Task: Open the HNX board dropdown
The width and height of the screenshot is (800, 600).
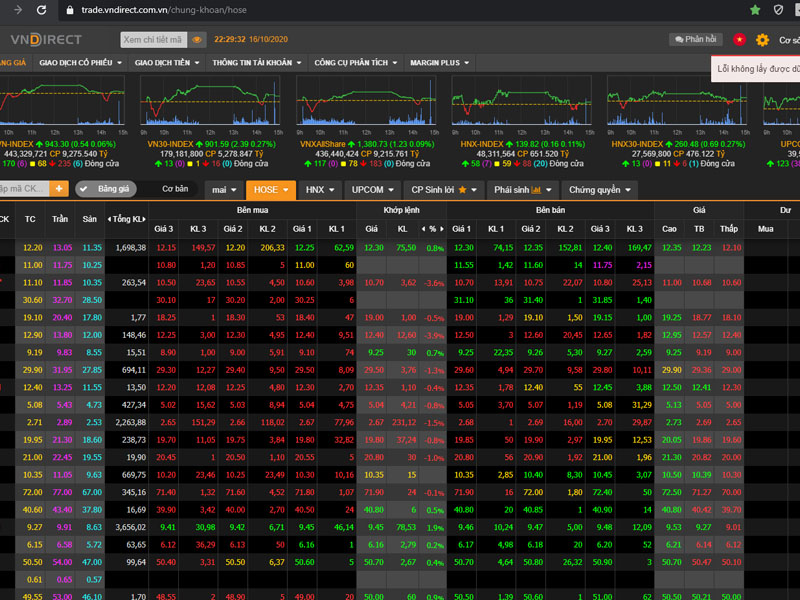Action: [x=320, y=190]
